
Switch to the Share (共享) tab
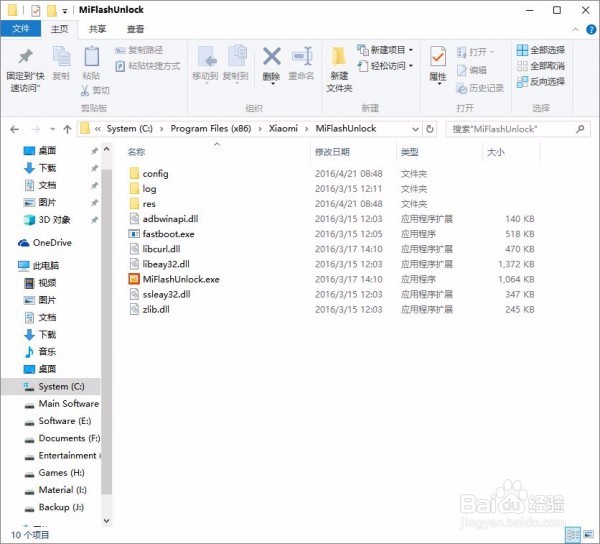tap(98, 29)
